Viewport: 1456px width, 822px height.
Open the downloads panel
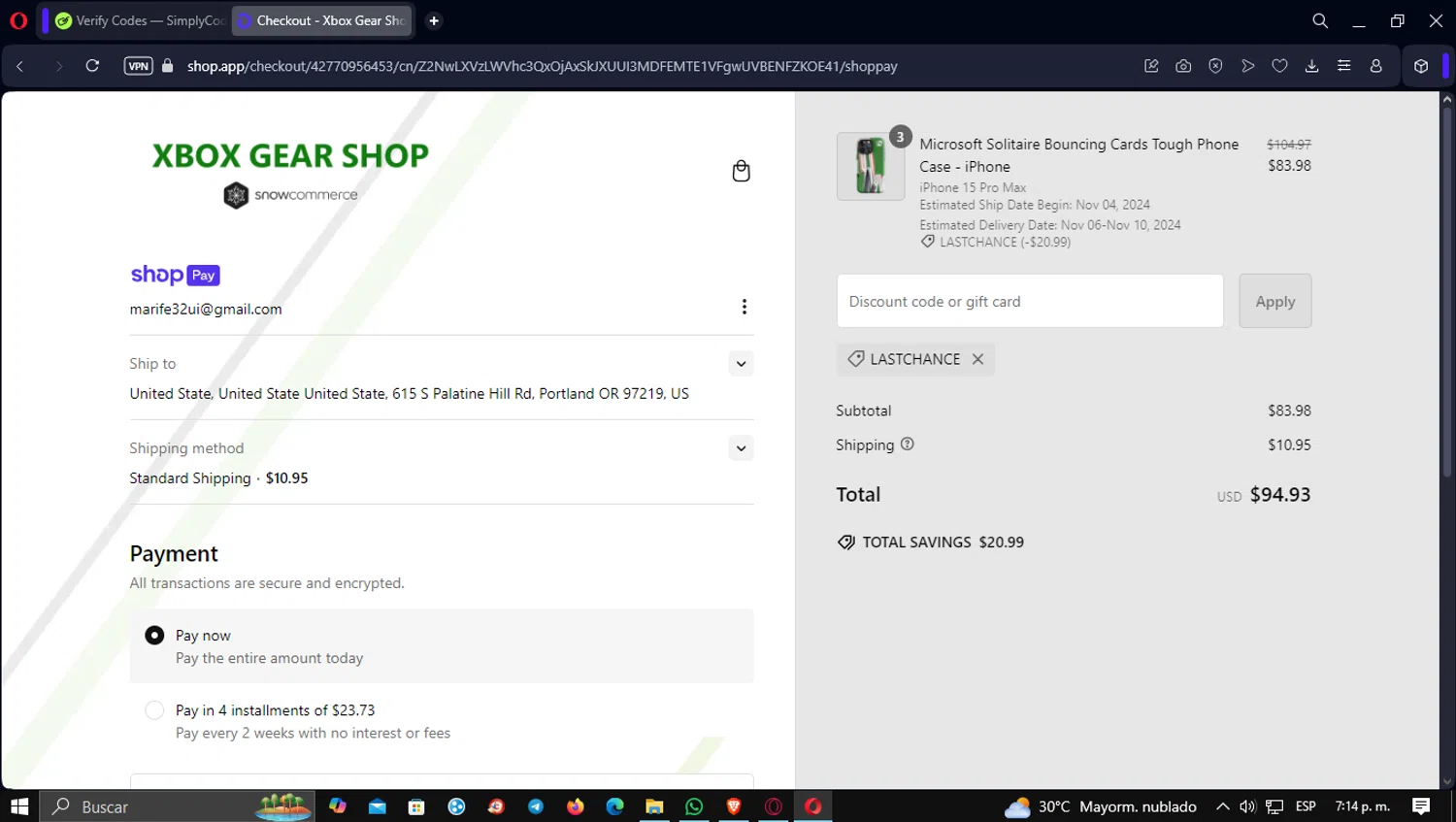(x=1311, y=66)
